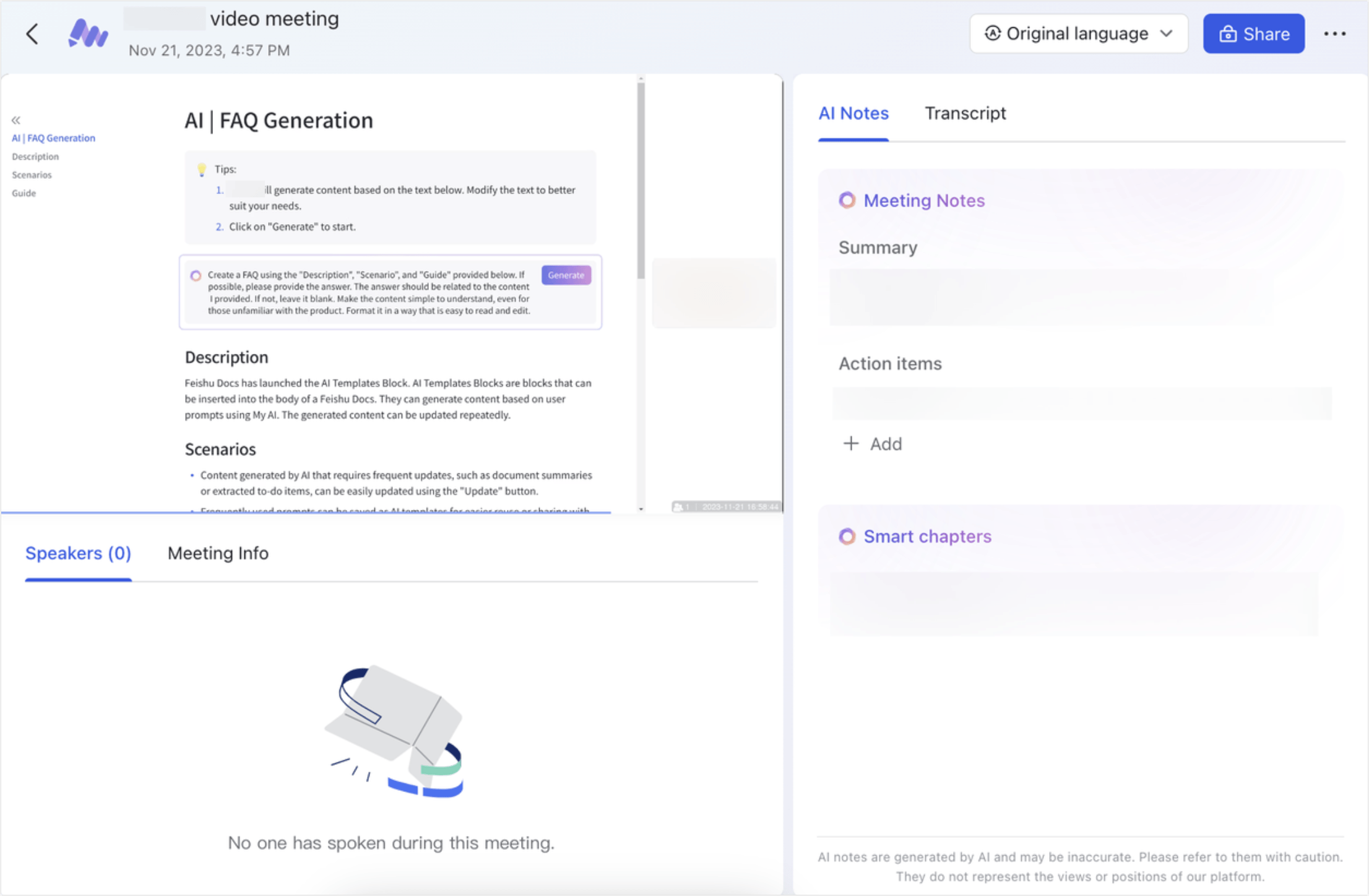Click the back arrow to leave the meeting page
The image size is (1369, 896).
(32, 34)
